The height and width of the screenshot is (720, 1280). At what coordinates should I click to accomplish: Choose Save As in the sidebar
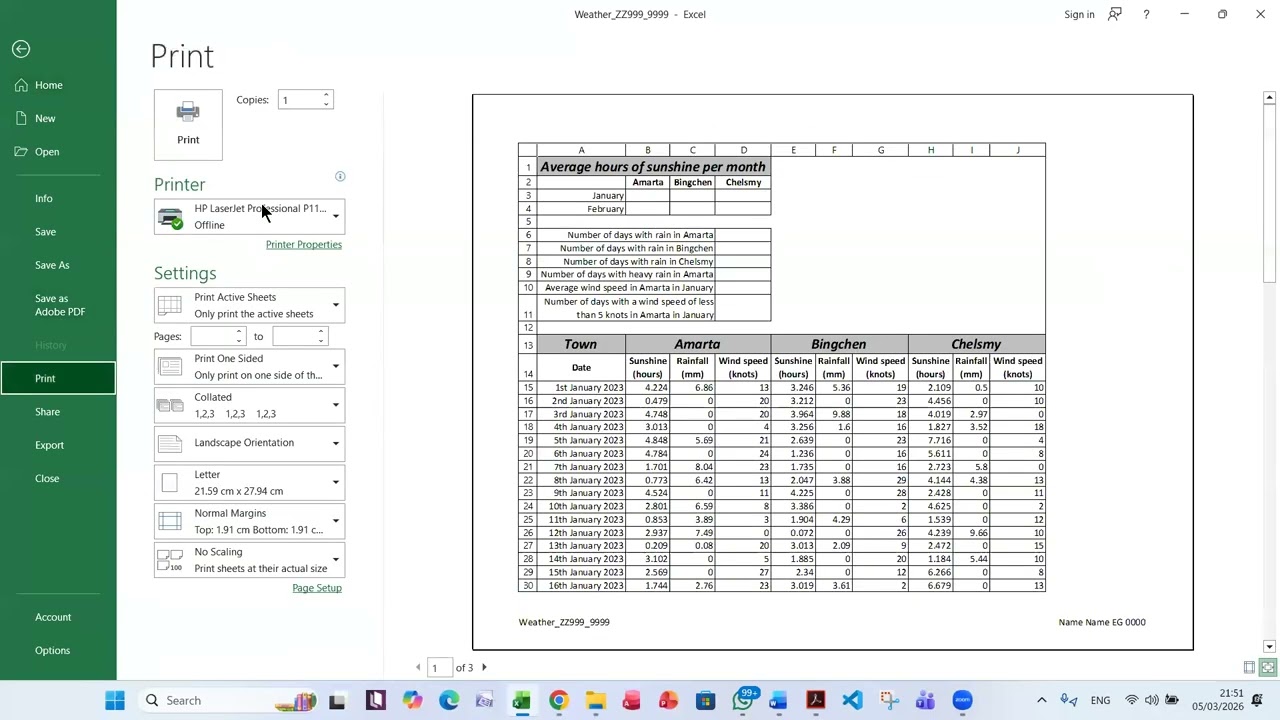(x=58, y=265)
